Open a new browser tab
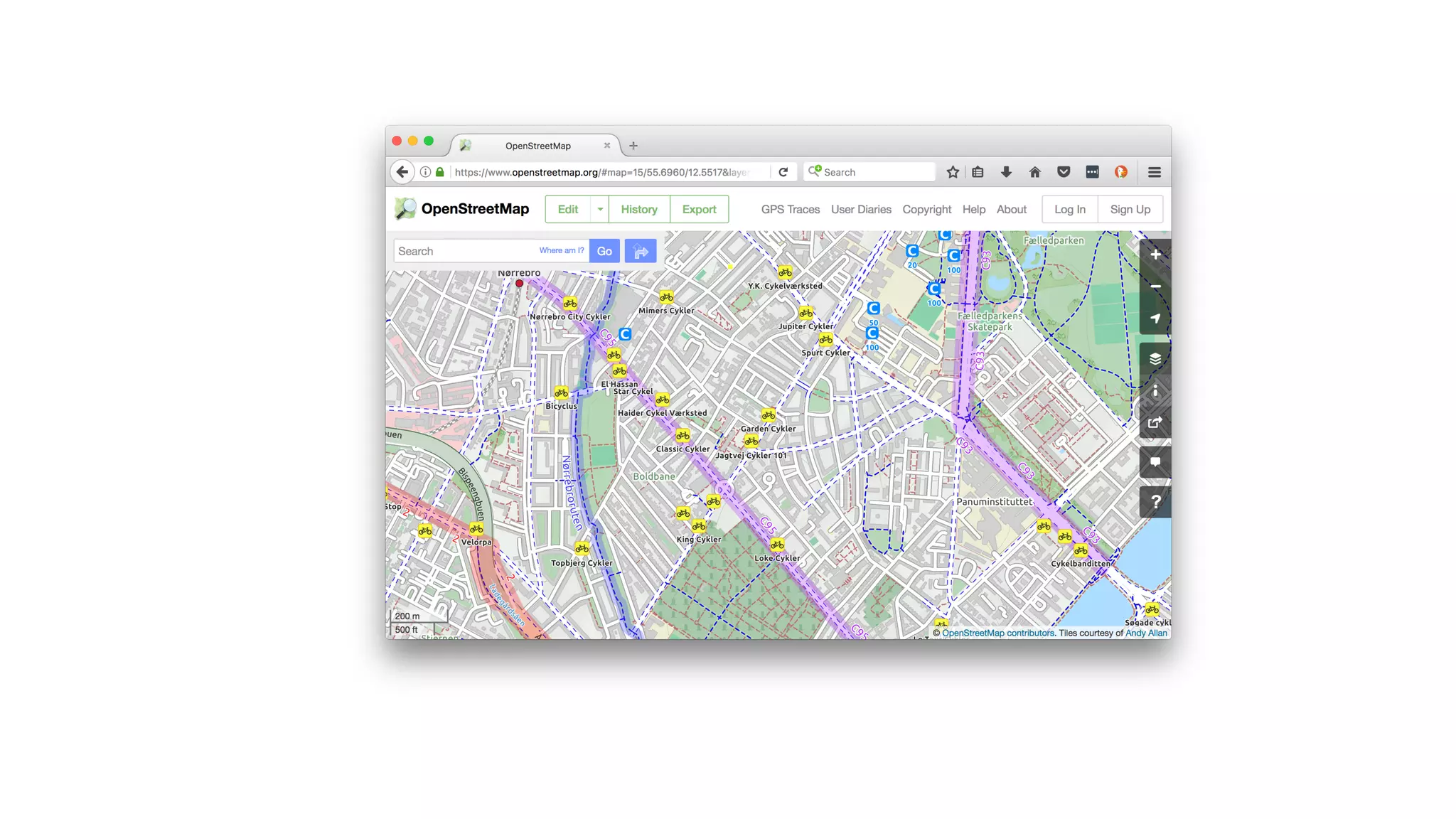This screenshot has height=819, width=1456. pos(633,146)
